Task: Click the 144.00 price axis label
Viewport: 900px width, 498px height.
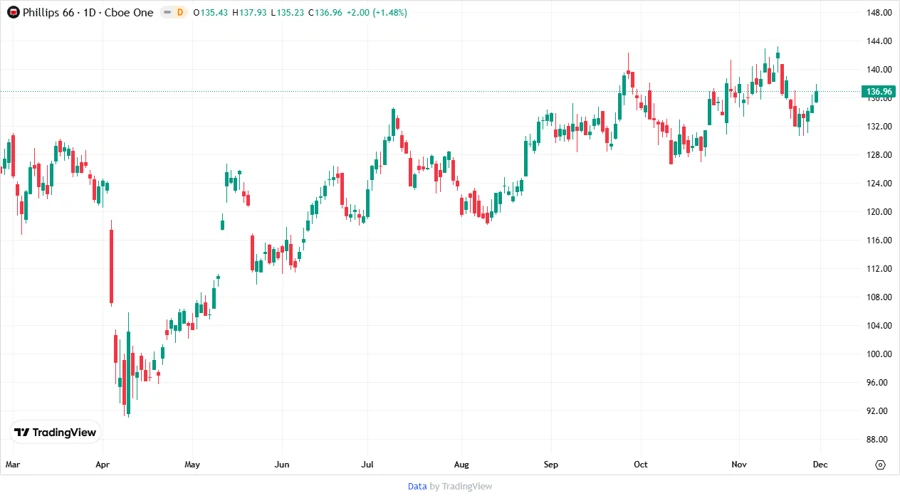Action: click(879, 41)
